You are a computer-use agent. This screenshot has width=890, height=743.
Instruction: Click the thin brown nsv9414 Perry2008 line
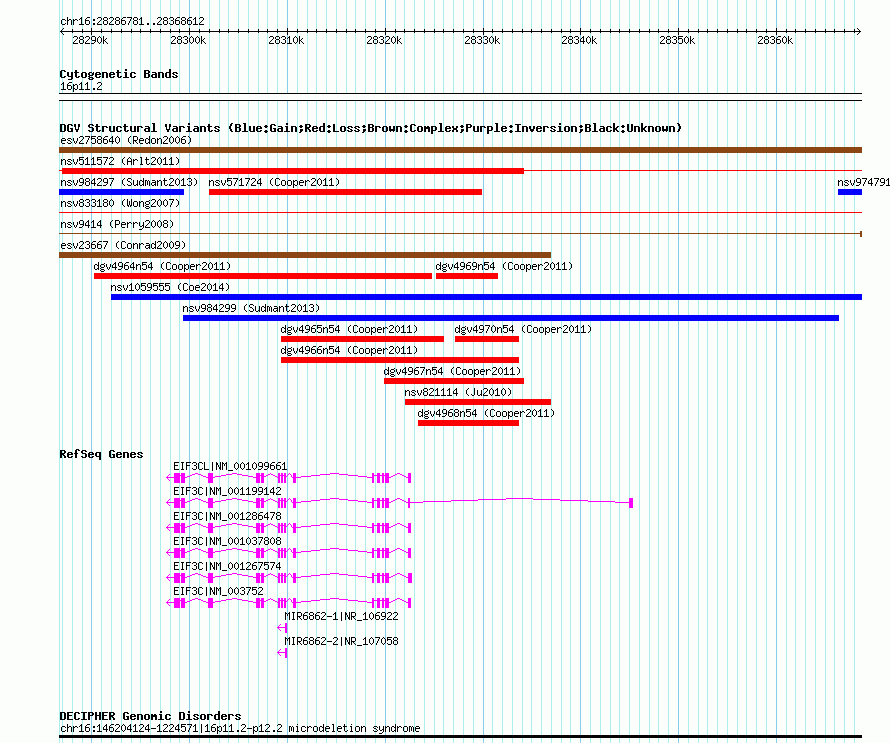pyautogui.click(x=460, y=234)
